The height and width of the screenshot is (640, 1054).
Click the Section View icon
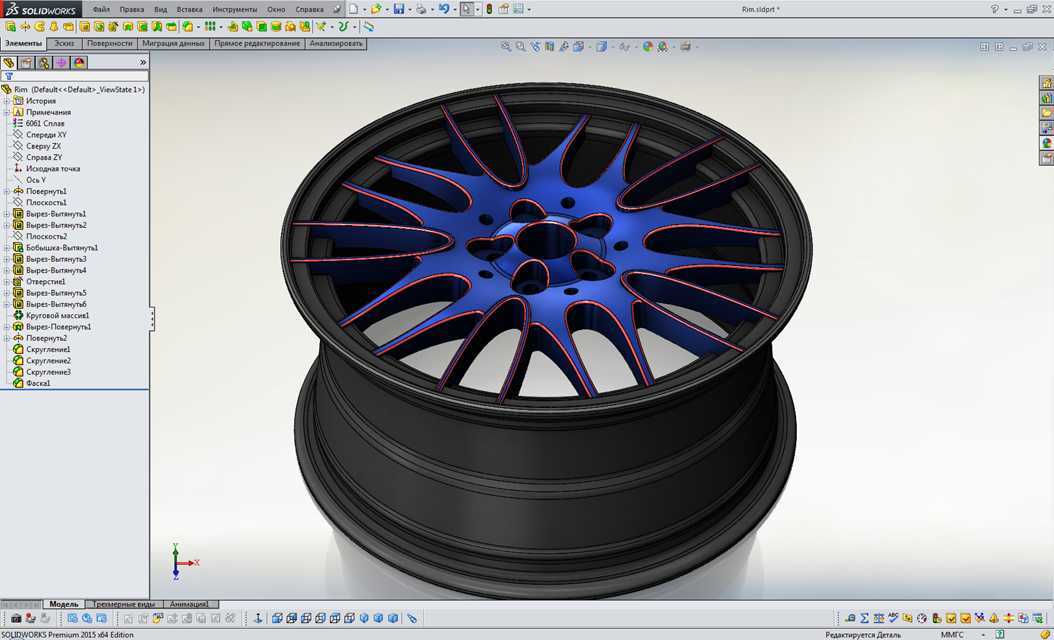pos(550,46)
